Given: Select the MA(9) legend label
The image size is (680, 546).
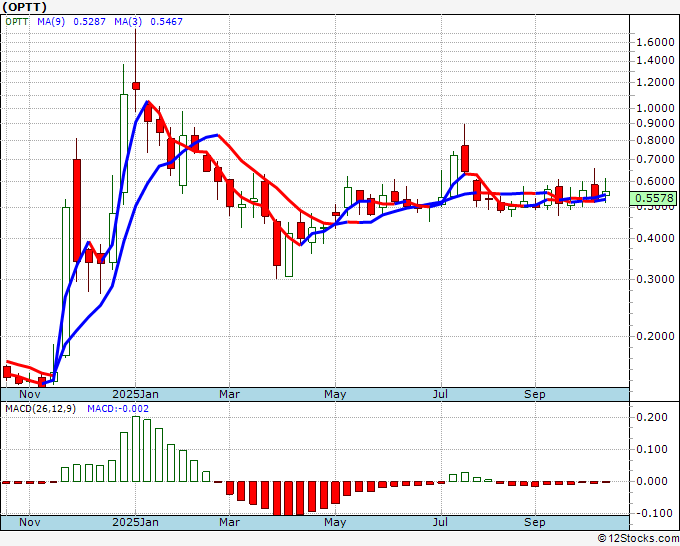Looking at the screenshot, I should (51, 21).
